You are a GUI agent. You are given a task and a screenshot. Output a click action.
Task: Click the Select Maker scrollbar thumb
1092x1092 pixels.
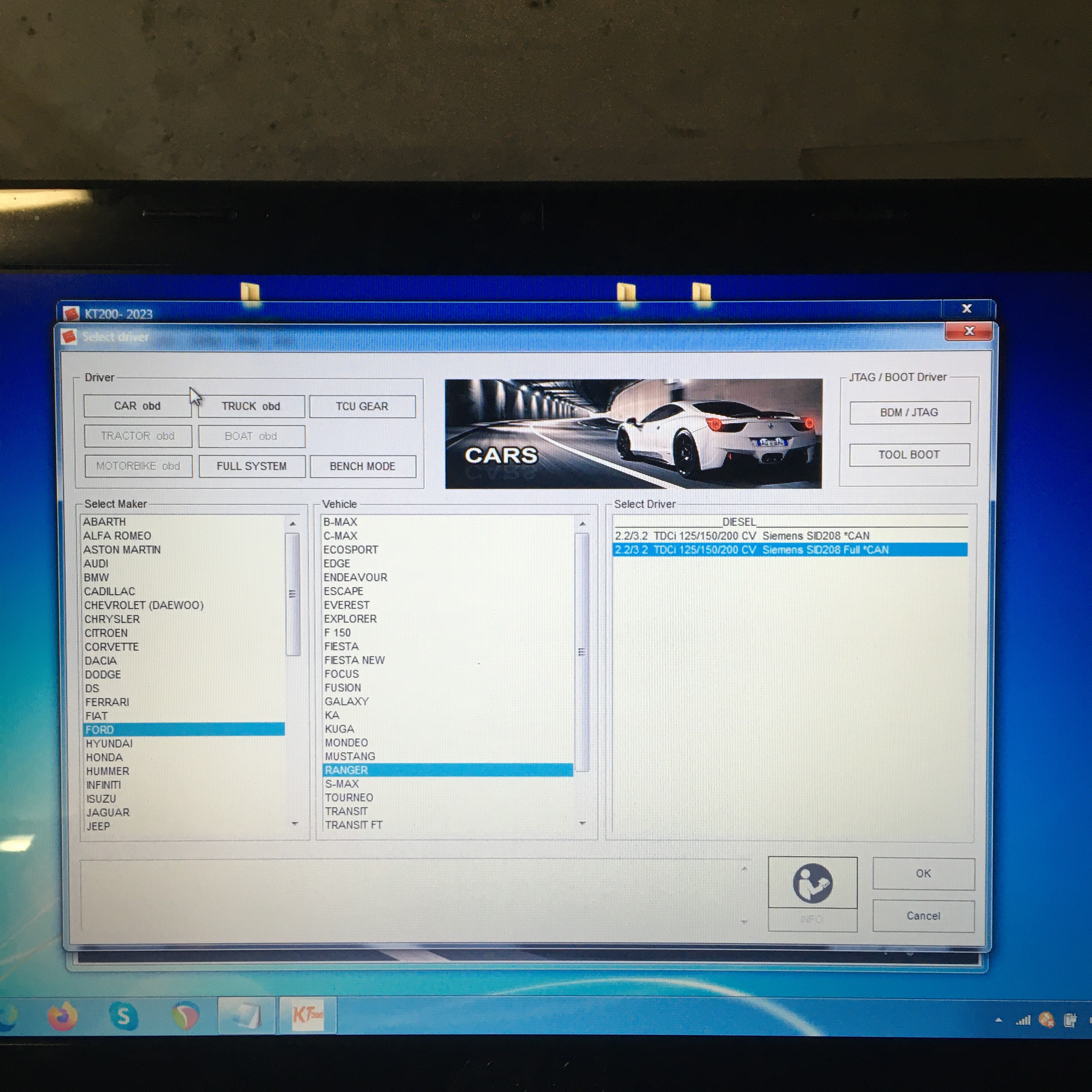(293, 593)
